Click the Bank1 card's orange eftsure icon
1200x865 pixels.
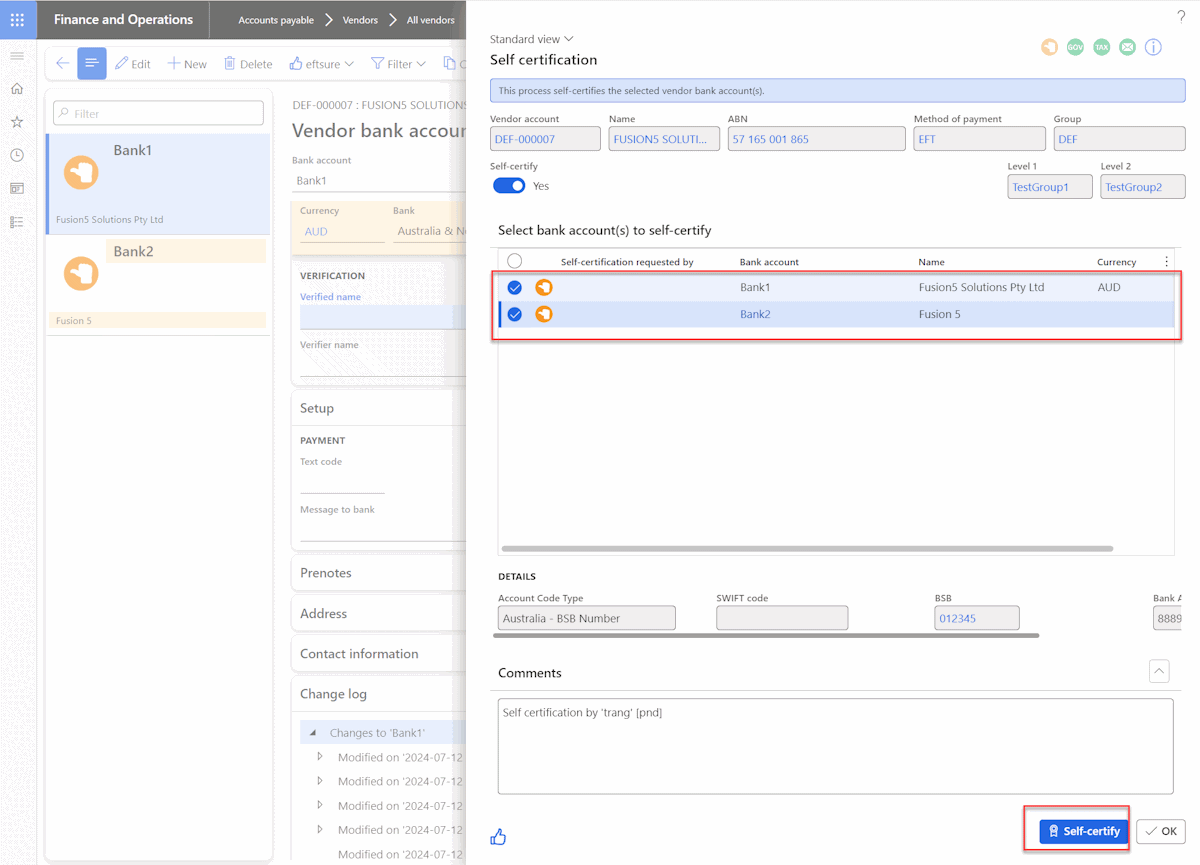pos(81,173)
